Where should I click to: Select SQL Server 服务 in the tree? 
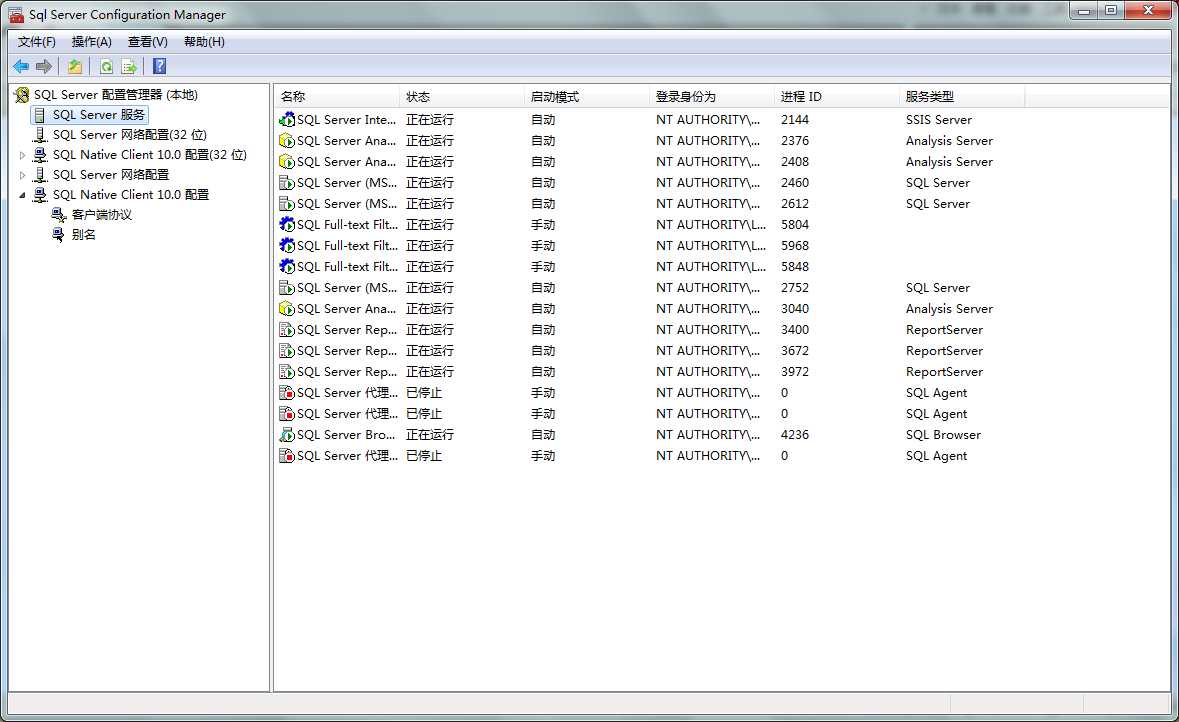coord(99,115)
